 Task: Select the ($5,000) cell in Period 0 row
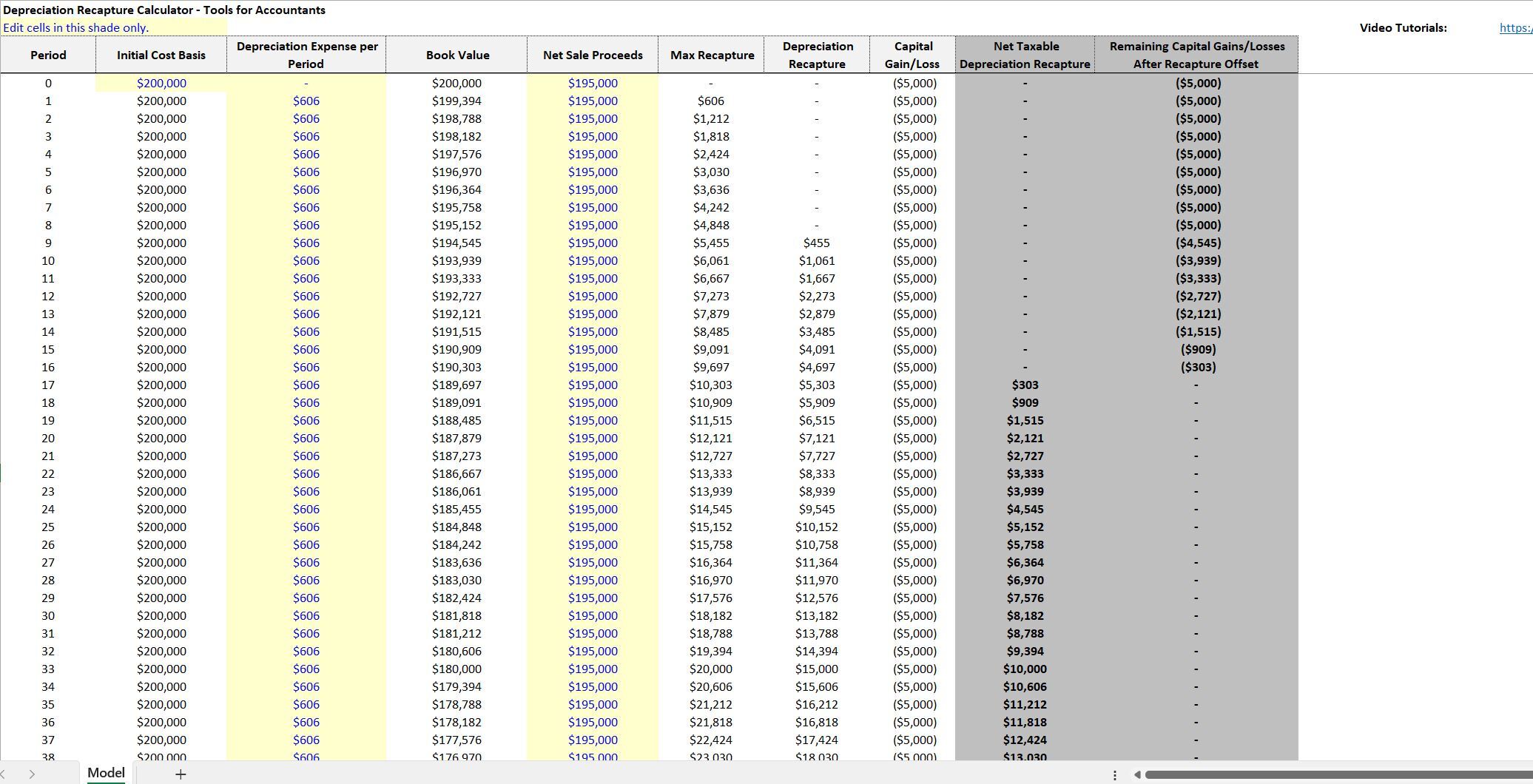click(x=912, y=83)
